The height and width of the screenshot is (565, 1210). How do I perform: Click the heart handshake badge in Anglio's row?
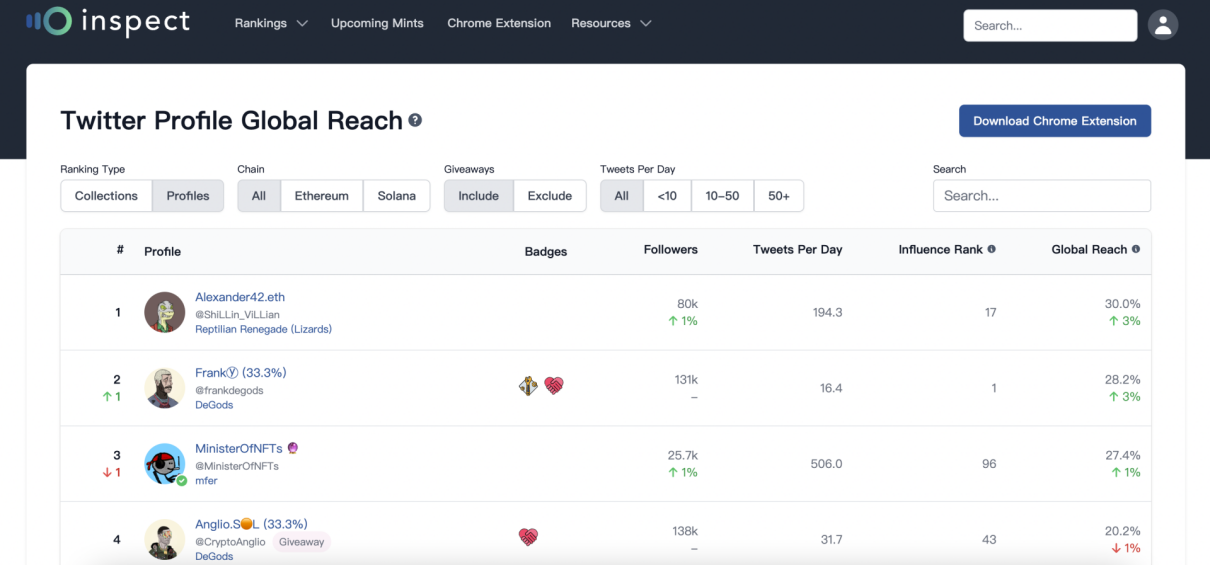529,538
